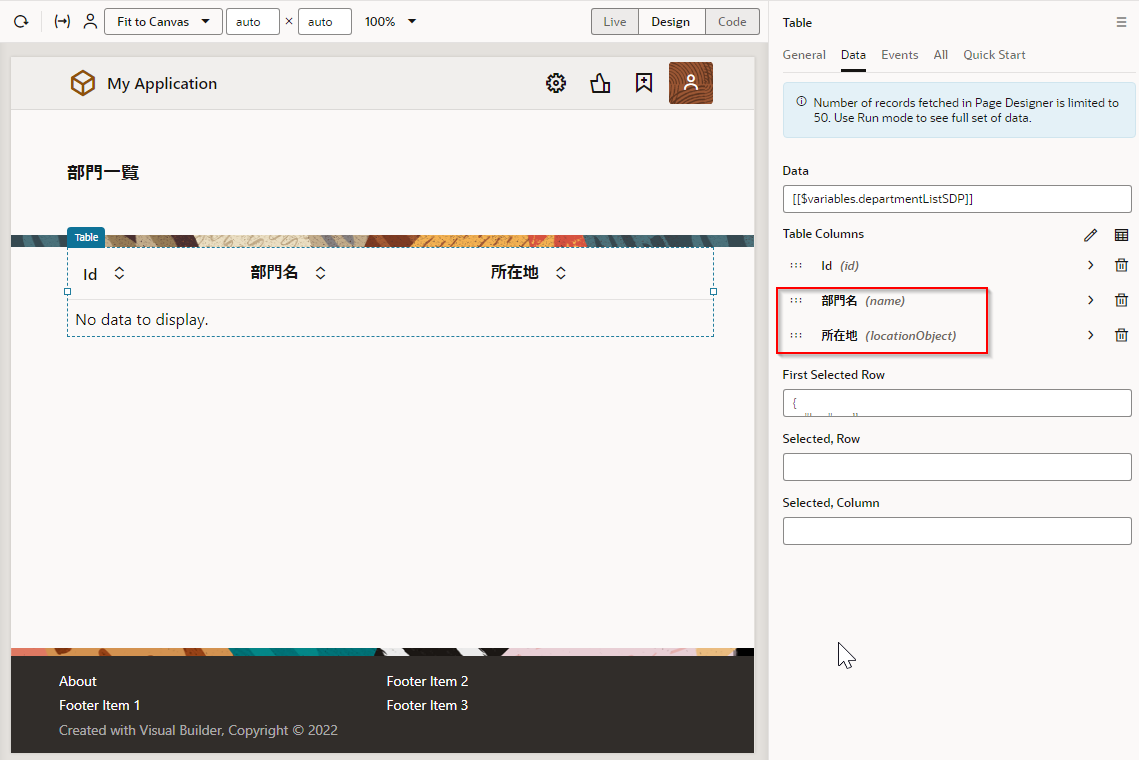Click the reload page icon in toolbar
Screen dimensions: 1139x760
click(x=21, y=21)
